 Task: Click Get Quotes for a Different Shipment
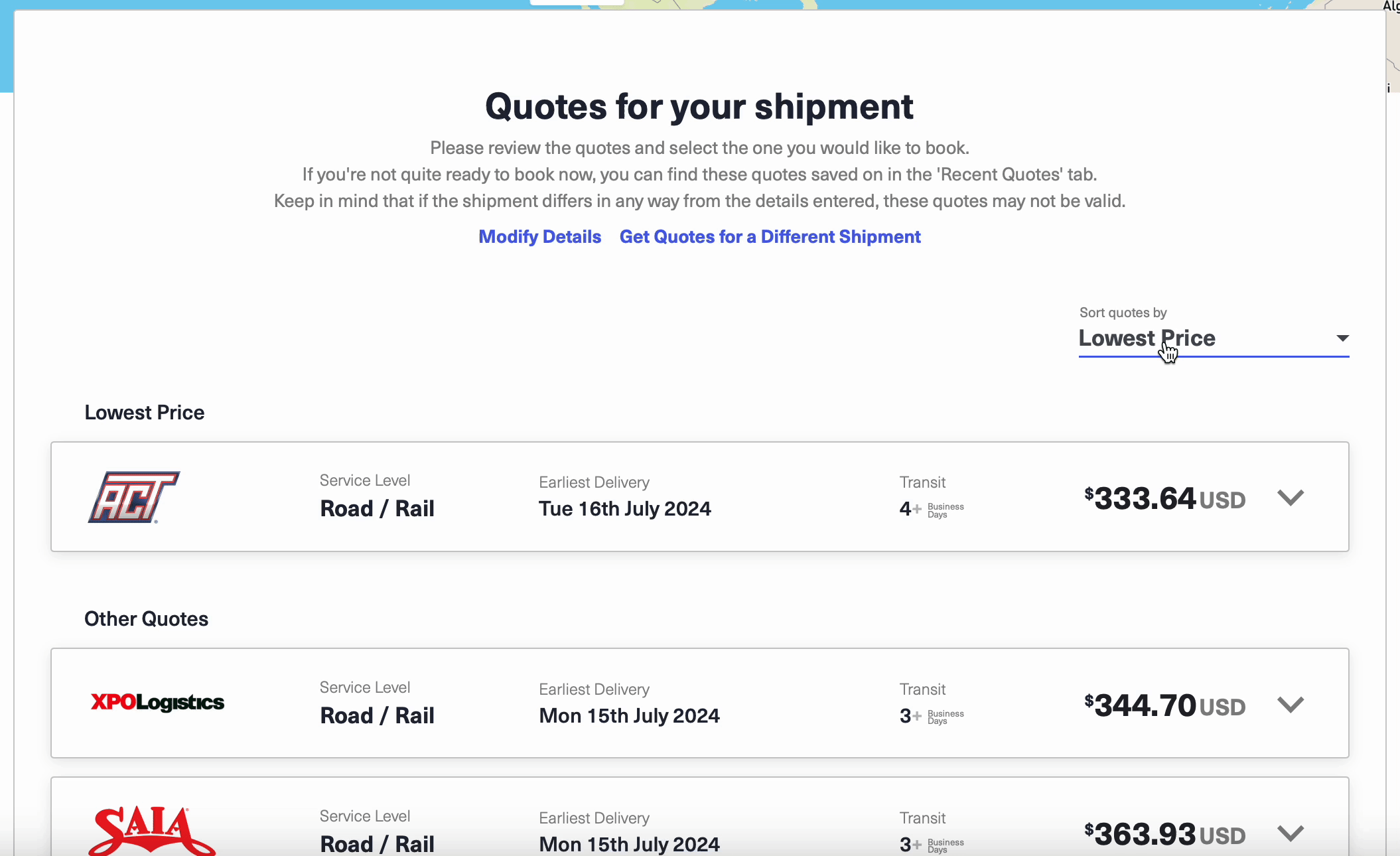tap(770, 237)
